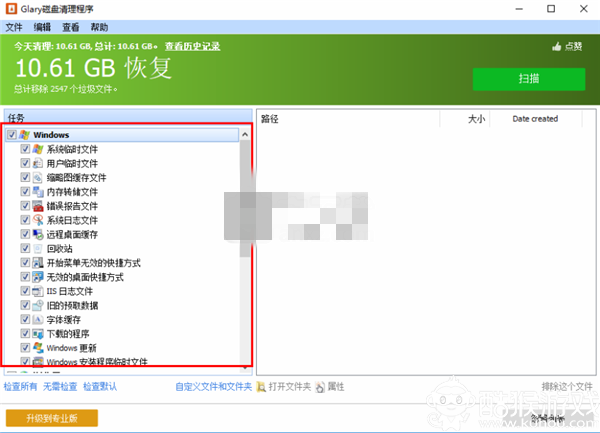Click the 系统临时文件 icon
The width and height of the screenshot is (600, 433).
coord(38,149)
